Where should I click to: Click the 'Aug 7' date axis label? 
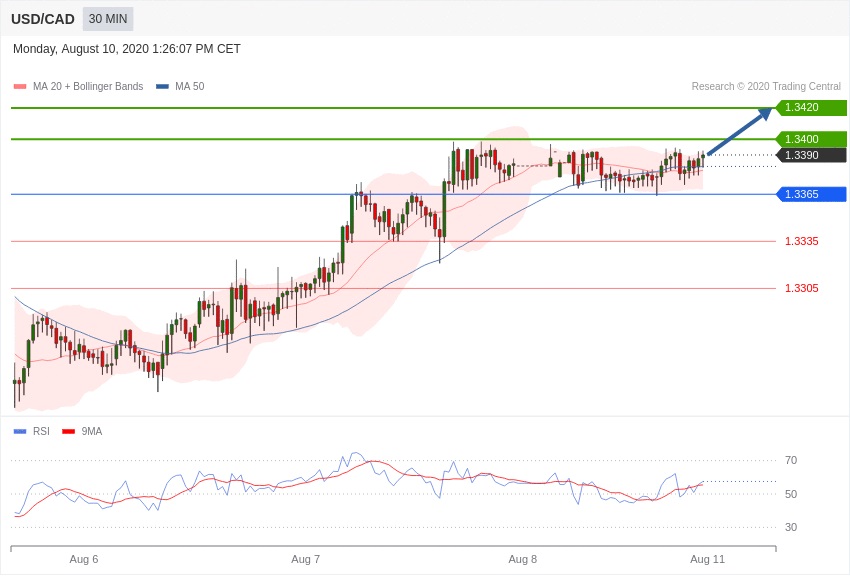[306, 559]
